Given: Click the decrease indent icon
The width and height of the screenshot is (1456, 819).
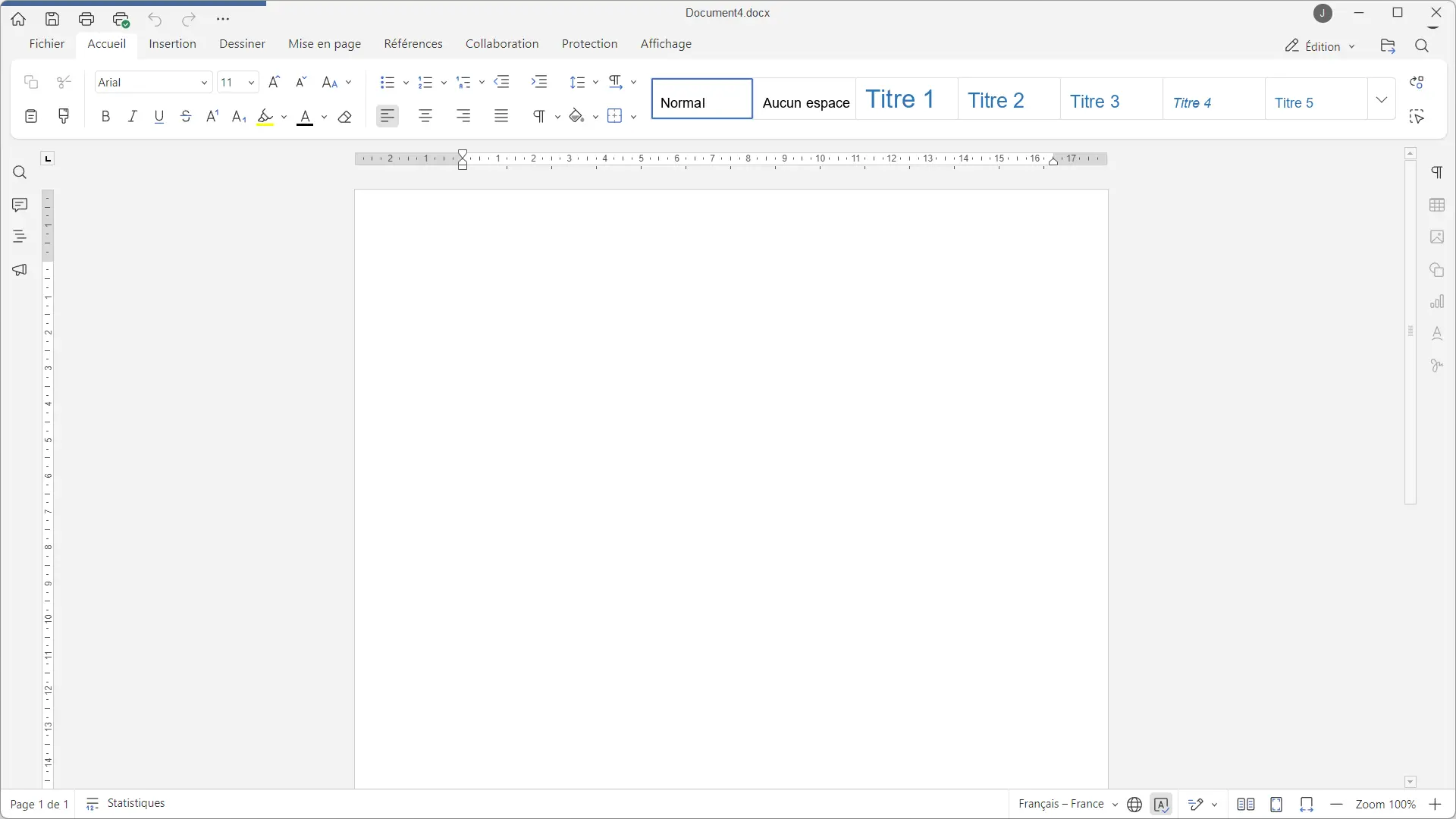Looking at the screenshot, I should [x=502, y=82].
